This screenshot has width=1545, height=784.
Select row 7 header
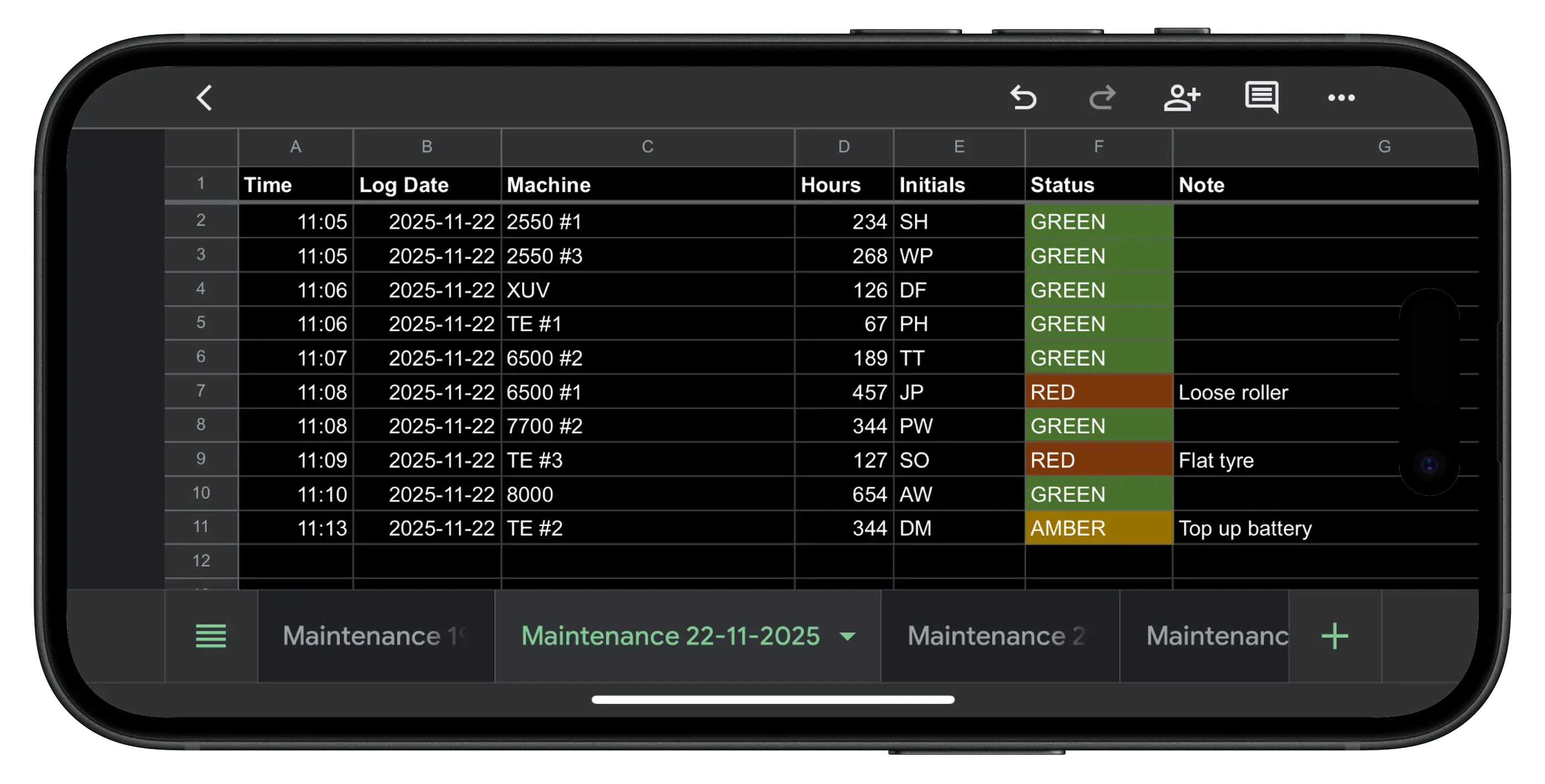point(201,391)
